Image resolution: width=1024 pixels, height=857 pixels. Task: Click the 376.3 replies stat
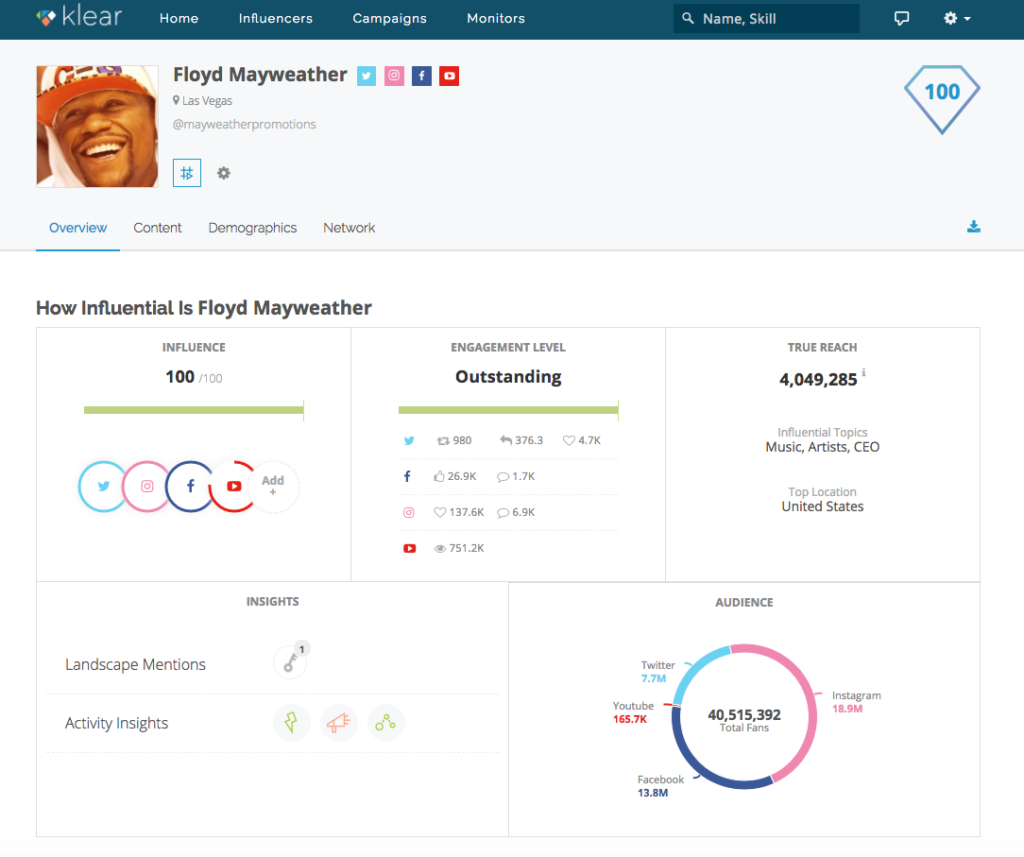click(521, 441)
